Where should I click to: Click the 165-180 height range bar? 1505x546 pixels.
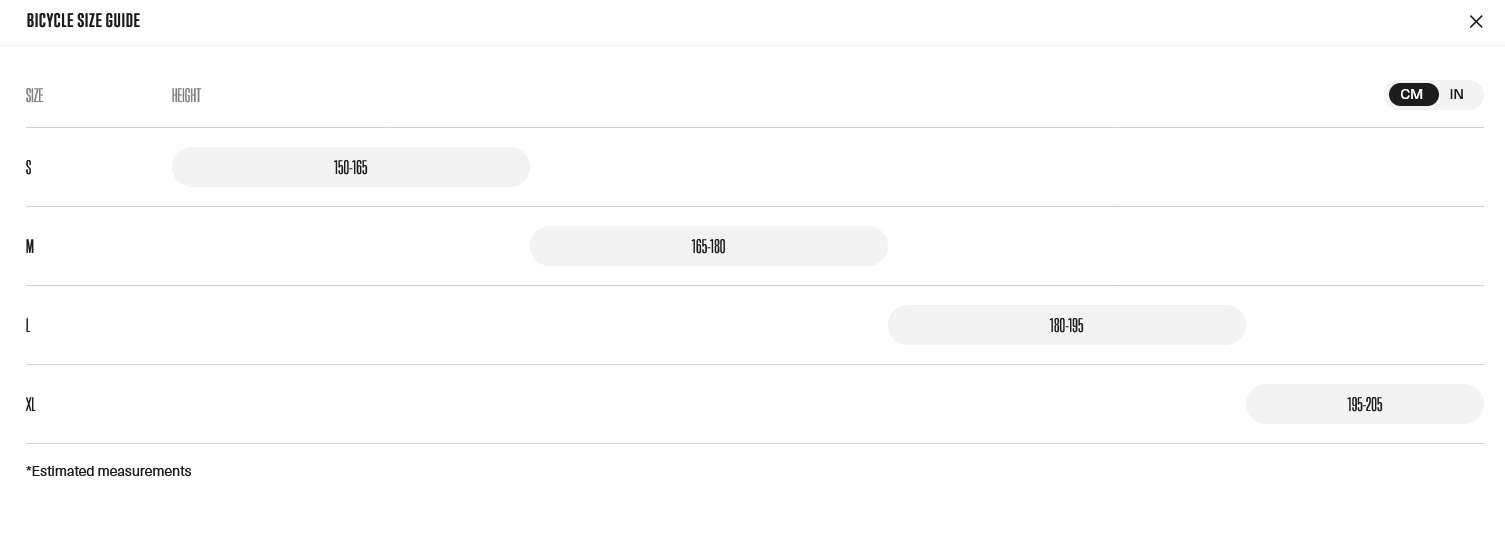(709, 246)
